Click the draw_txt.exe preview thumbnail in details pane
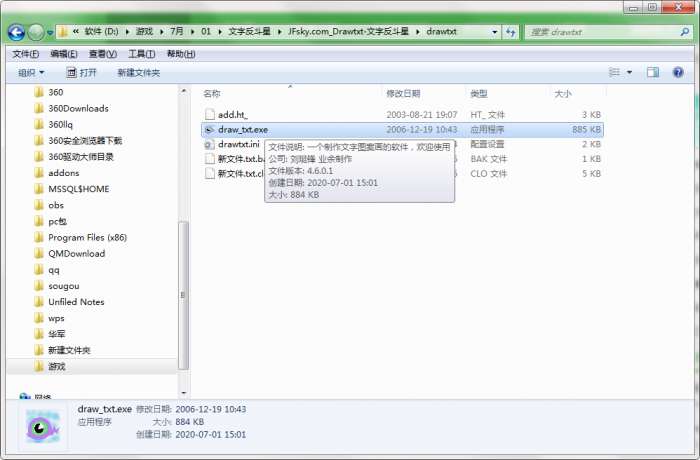700x460 pixels. (x=42, y=427)
